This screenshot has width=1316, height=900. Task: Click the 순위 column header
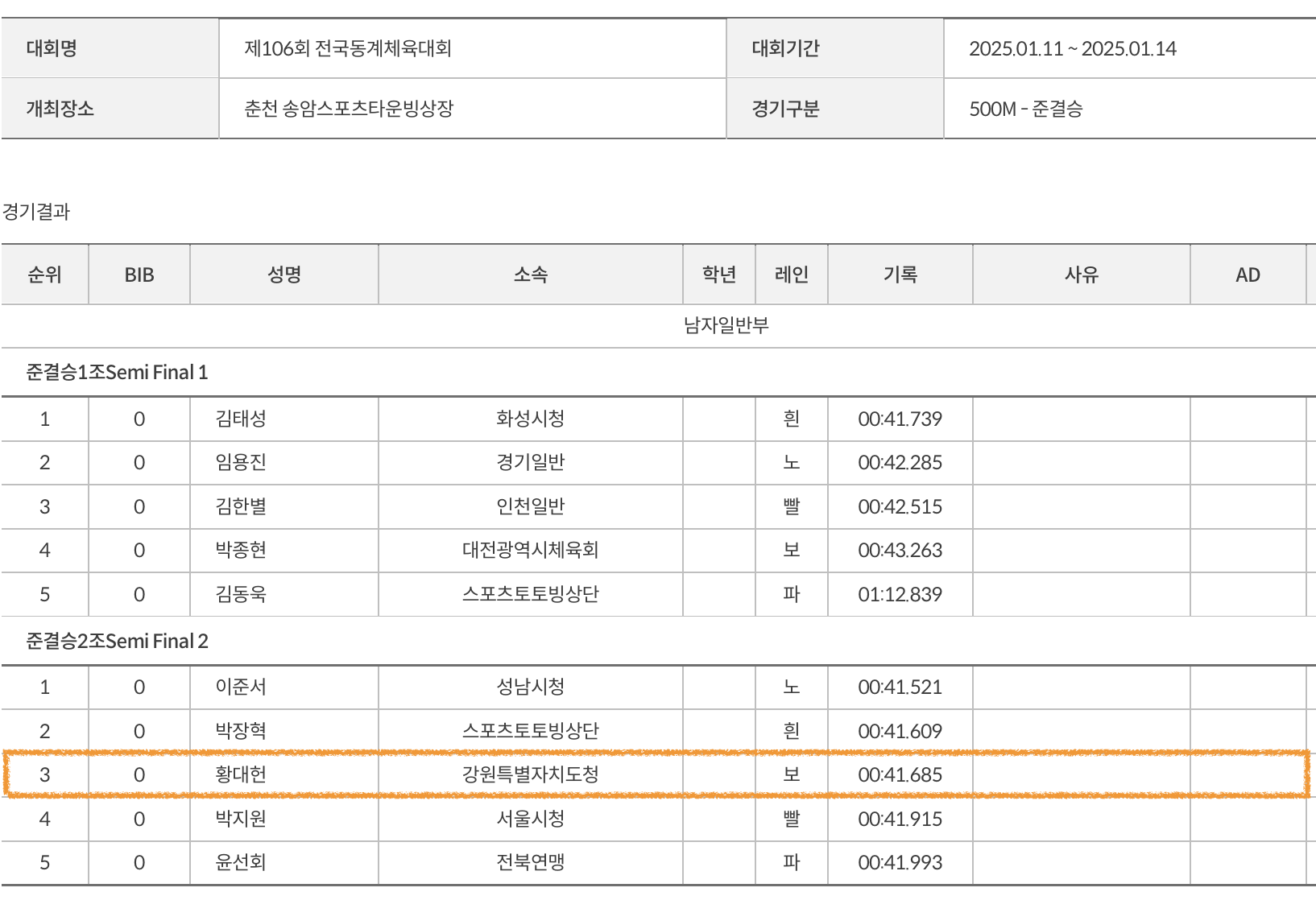click(44, 275)
